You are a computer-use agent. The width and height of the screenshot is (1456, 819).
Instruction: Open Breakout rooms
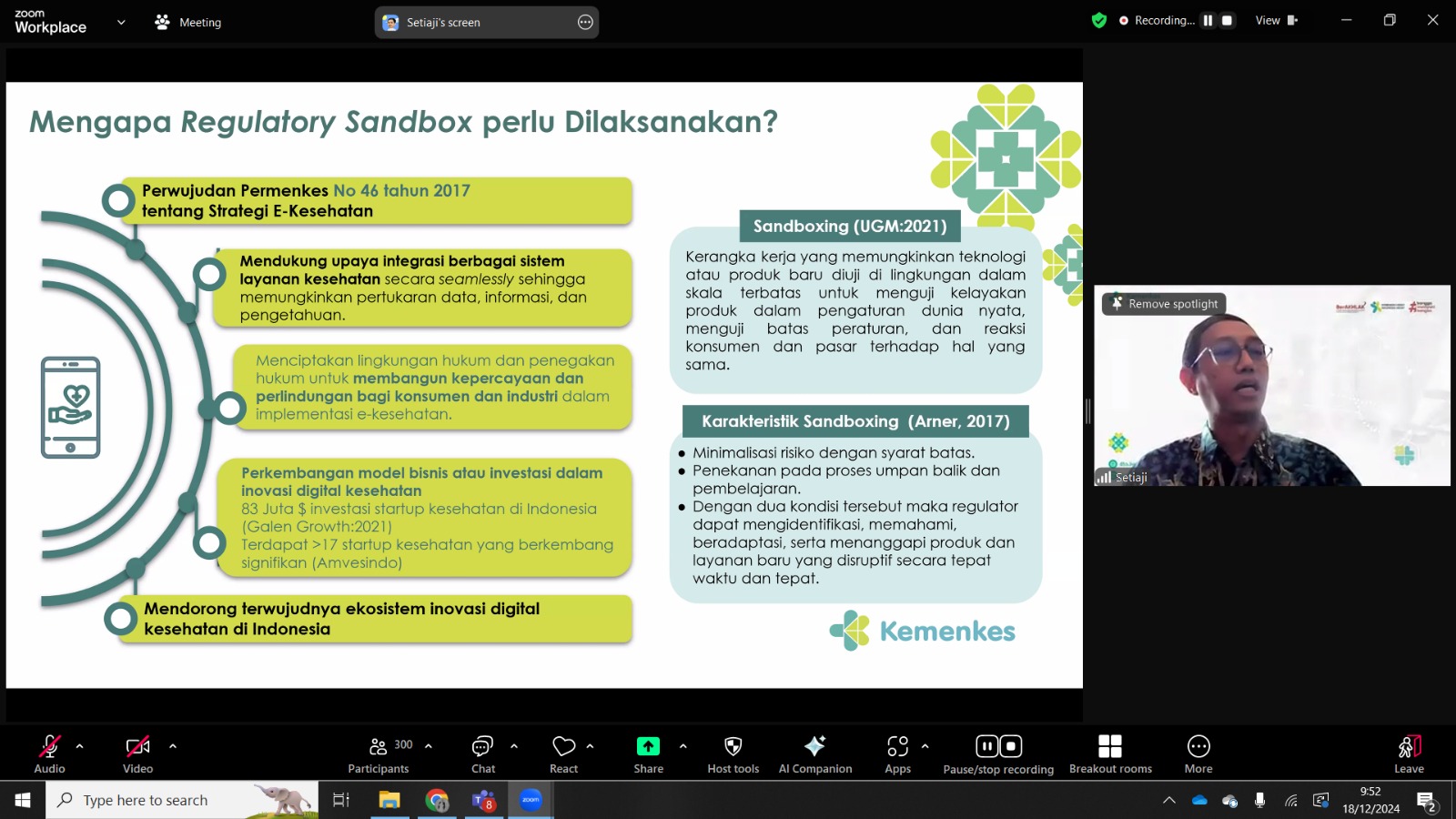[x=1110, y=746]
